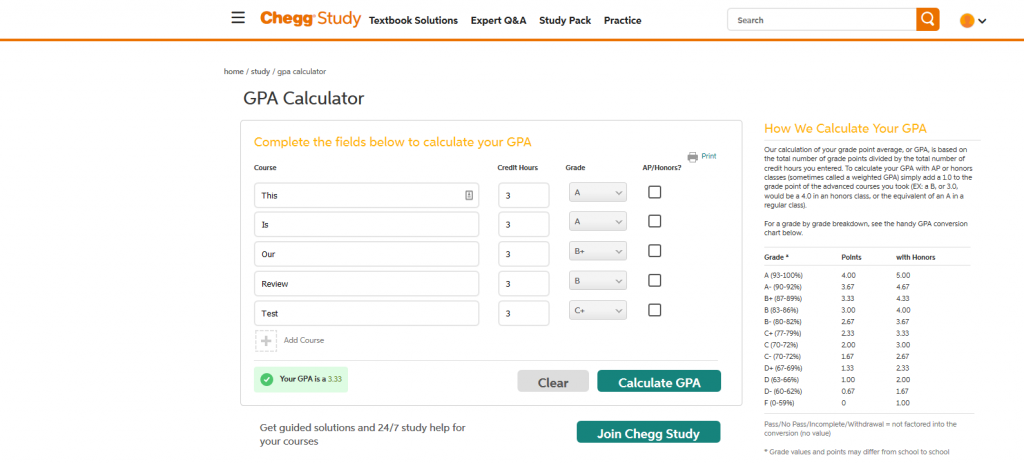Enable AP/Honors for the 'Our' course
1024x464 pixels.
click(654, 251)
